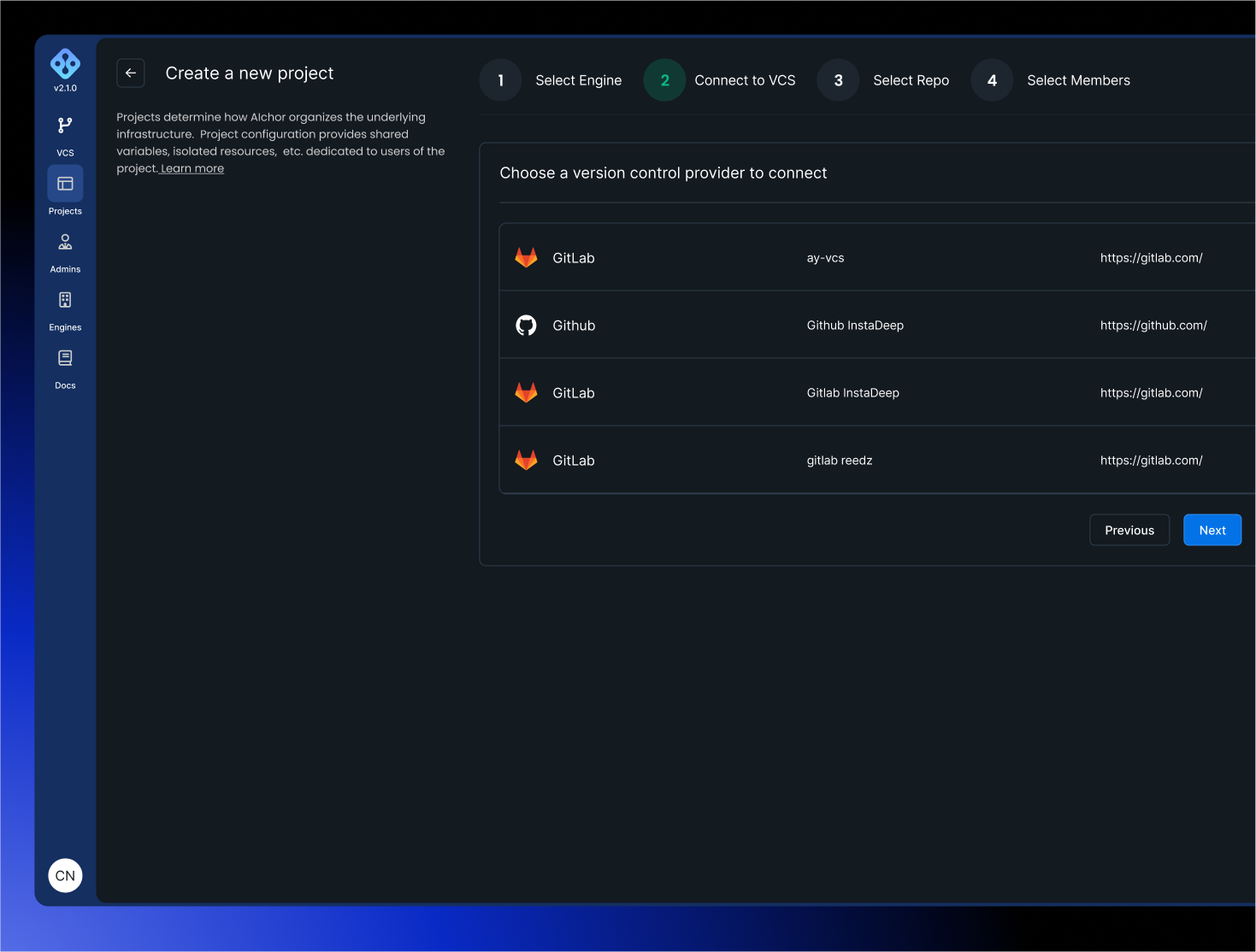Click the Choose a version control provider heading
The width and height of the screenshot is (1256, 952).
pos(663,173)
